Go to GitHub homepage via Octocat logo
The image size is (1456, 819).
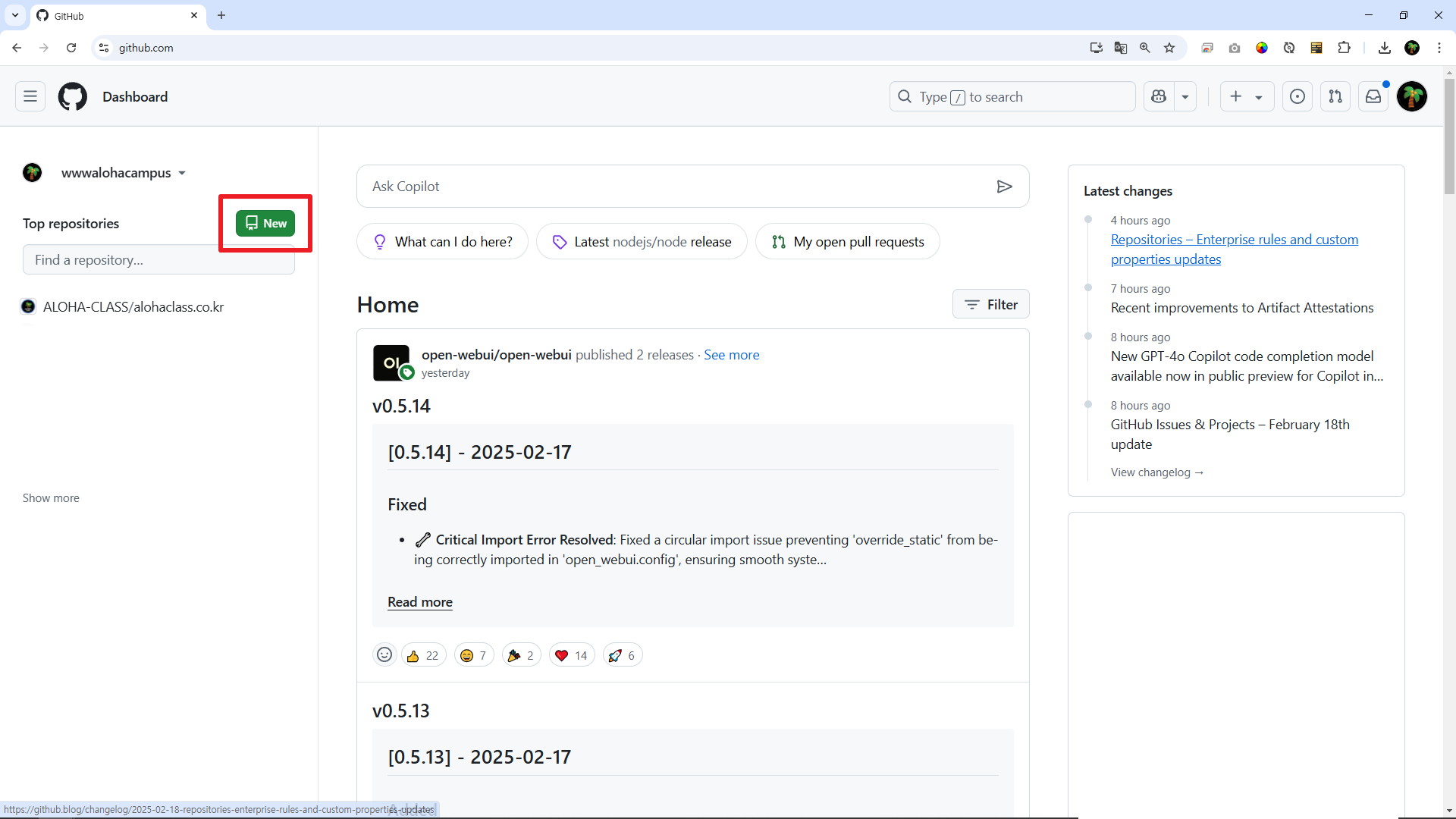pos(73,96)
